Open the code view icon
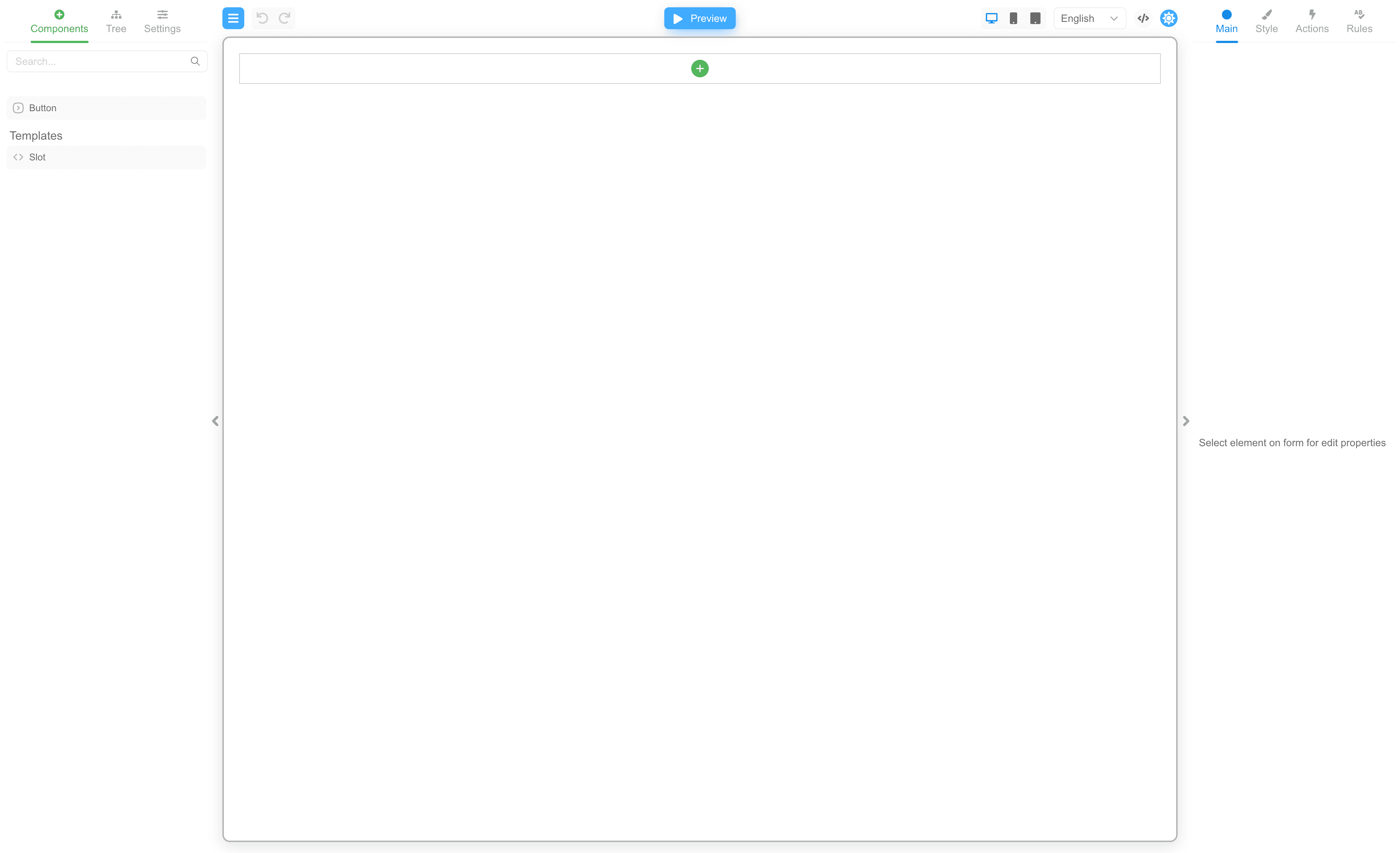This screenshot has width=1400, height=853. pos(1143,18)
